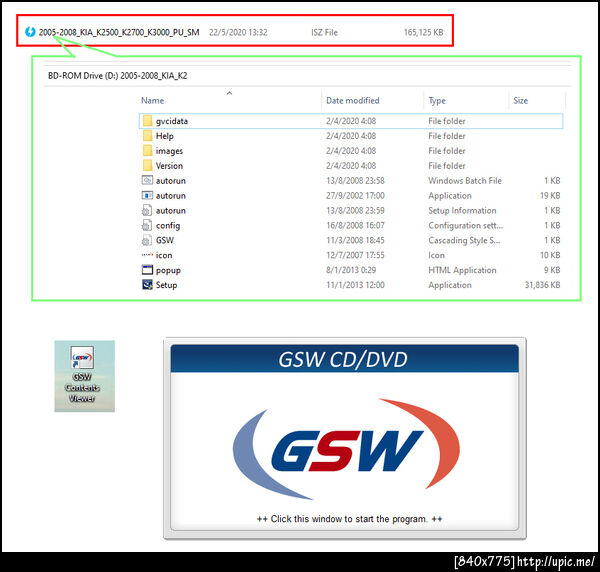The width and height of the screenshot is (600, 572).
Task: Select the 'GSW' file name
Action: pyautogui.click(x=165, y=240)
